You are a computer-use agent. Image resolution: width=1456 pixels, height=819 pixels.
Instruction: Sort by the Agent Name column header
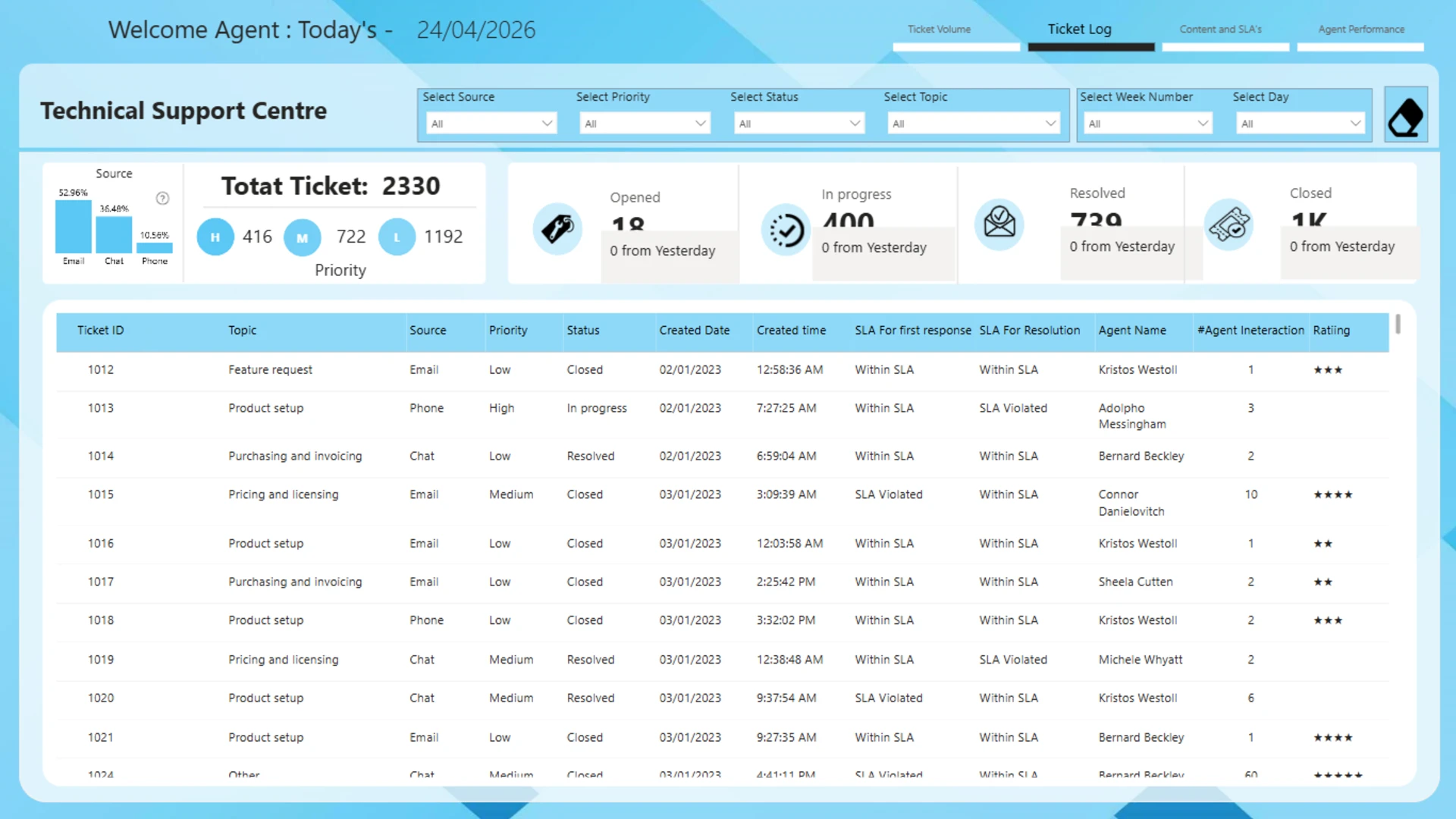(x=1132, y=331)
